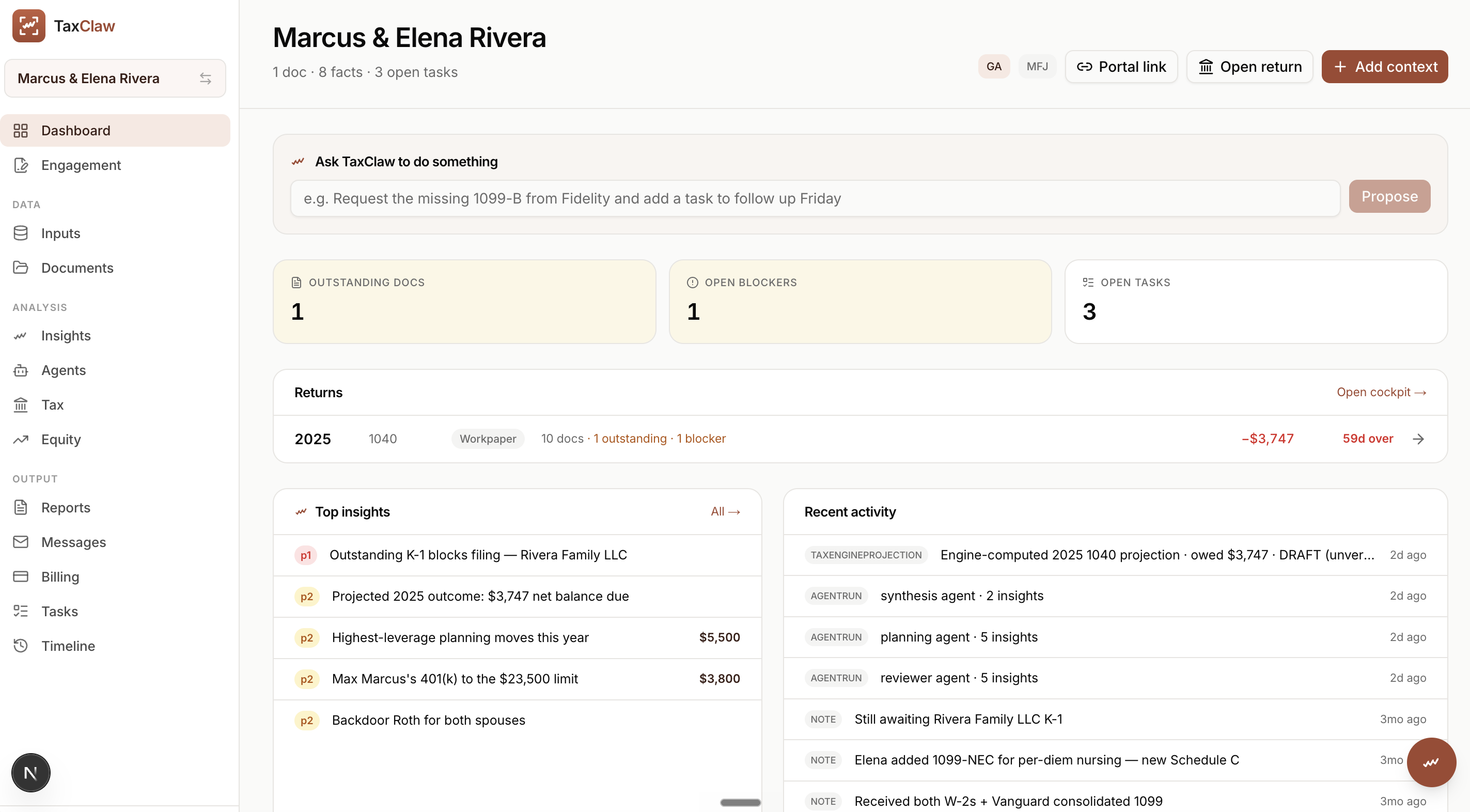
Task: Click the Equity trending-up icon
Action: 21,440
